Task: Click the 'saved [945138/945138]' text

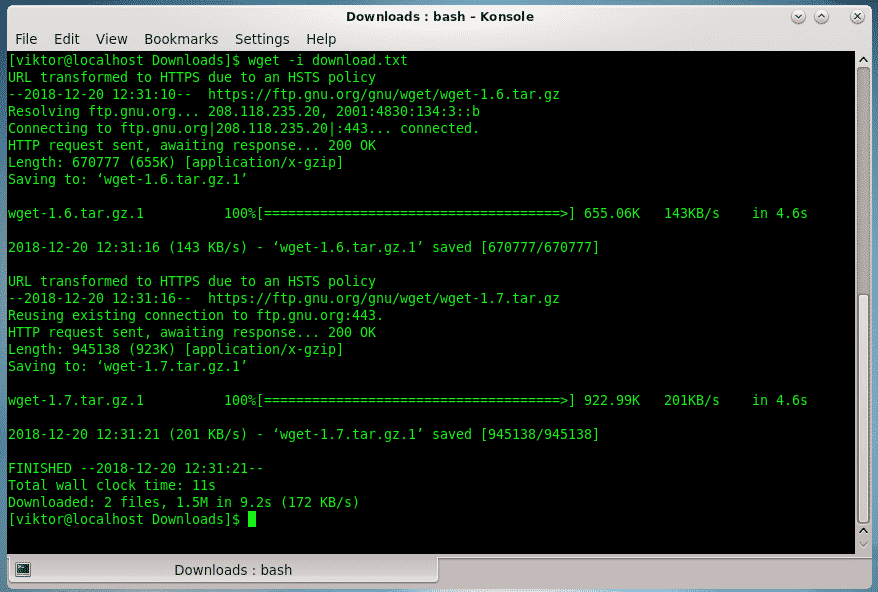Action: pos(516,434)
